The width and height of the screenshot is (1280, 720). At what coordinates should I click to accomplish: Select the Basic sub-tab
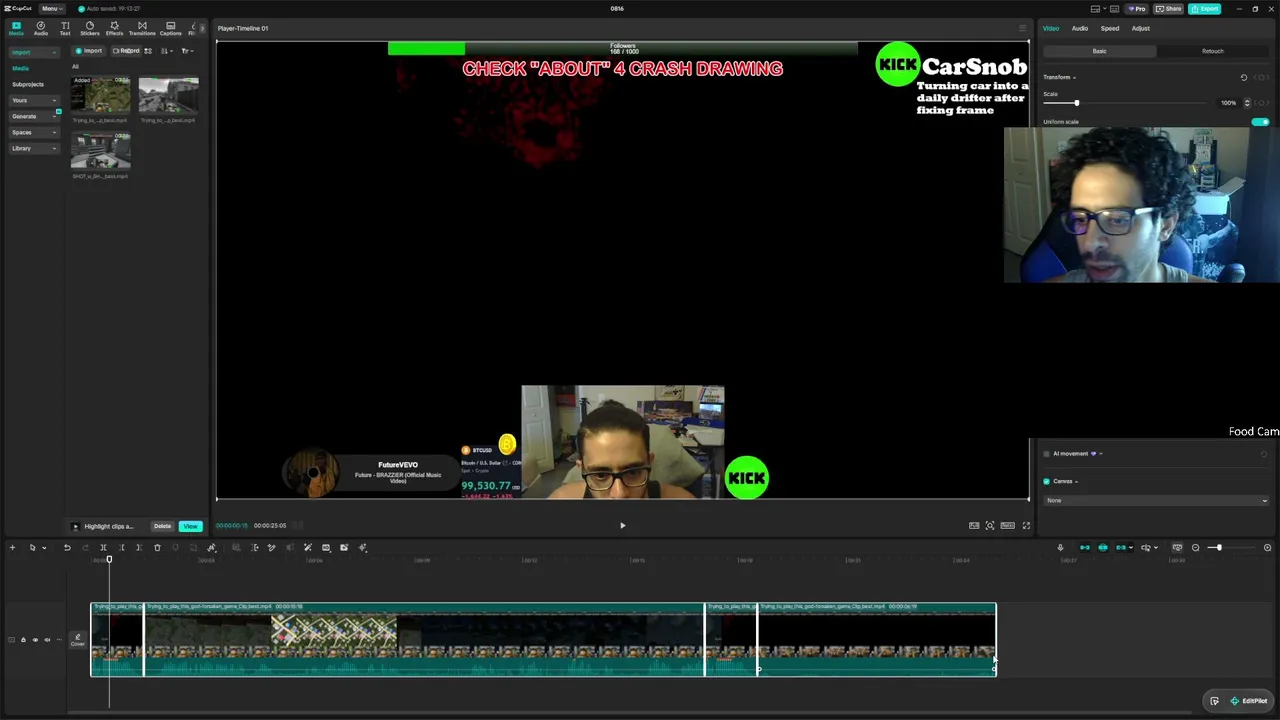pyautogui.click(x=1099, y=51)
